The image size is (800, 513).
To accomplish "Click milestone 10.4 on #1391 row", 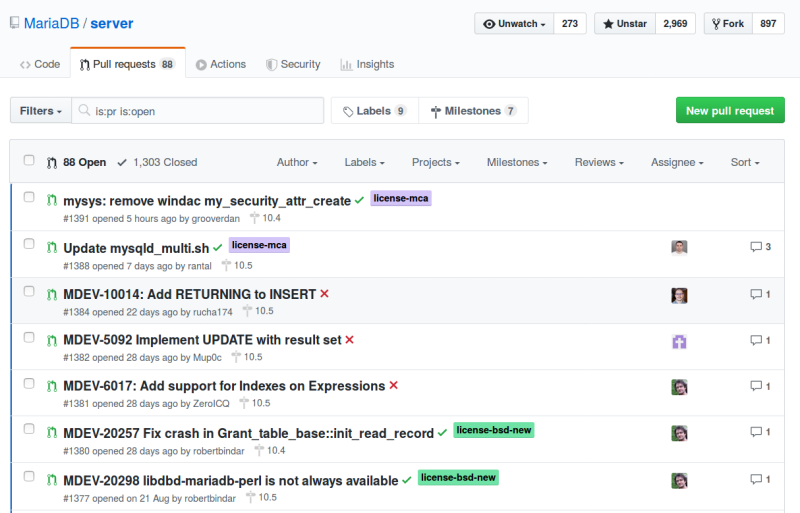I will pos(265,218).
